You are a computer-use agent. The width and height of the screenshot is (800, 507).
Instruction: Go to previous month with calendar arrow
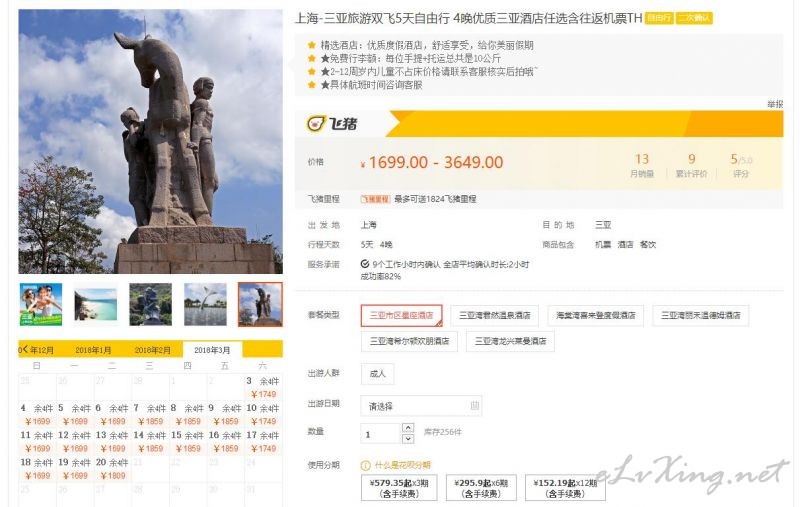23,349
